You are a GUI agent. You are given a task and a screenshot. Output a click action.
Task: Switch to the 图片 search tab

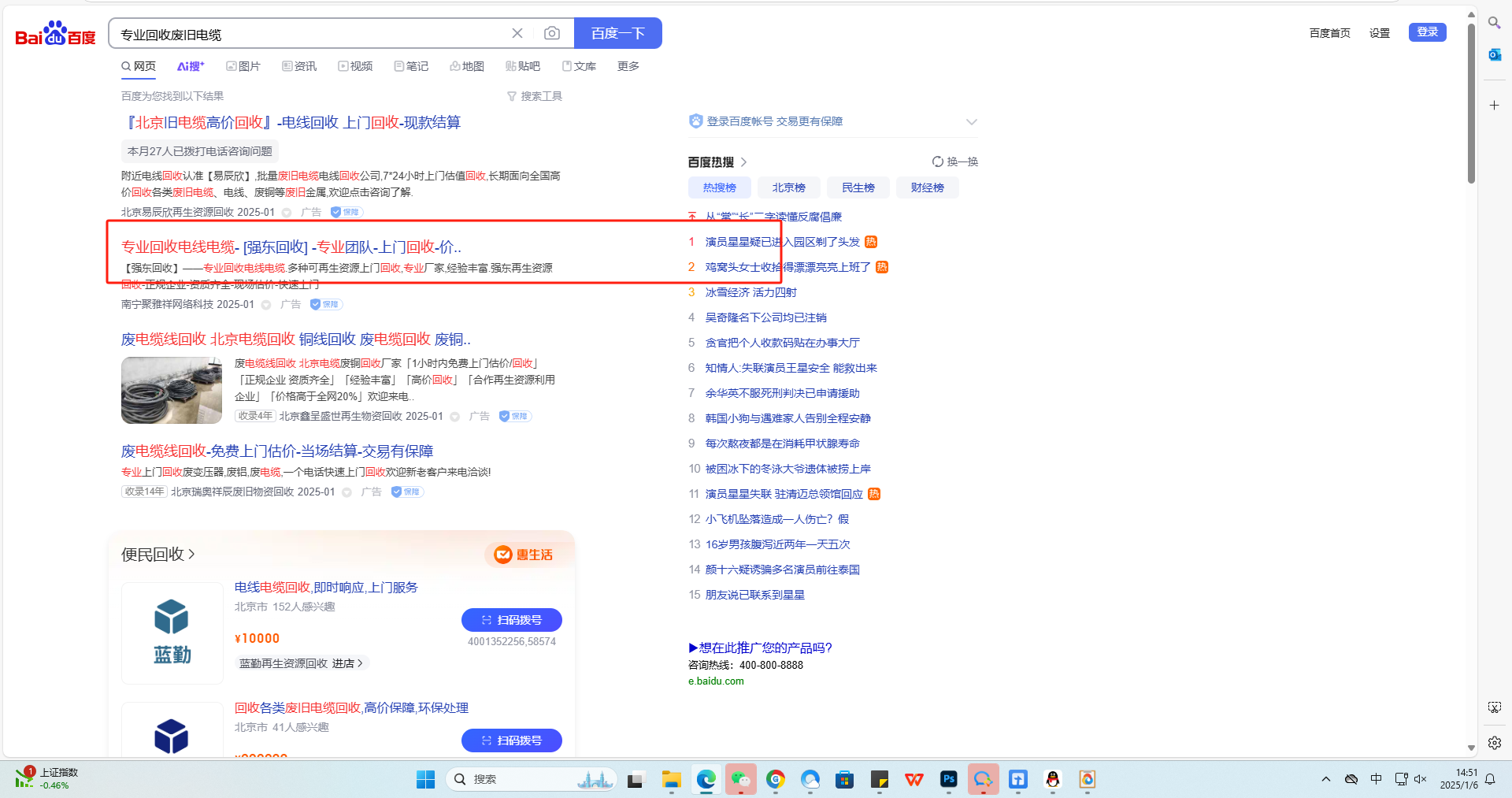[x=243, y=66]
